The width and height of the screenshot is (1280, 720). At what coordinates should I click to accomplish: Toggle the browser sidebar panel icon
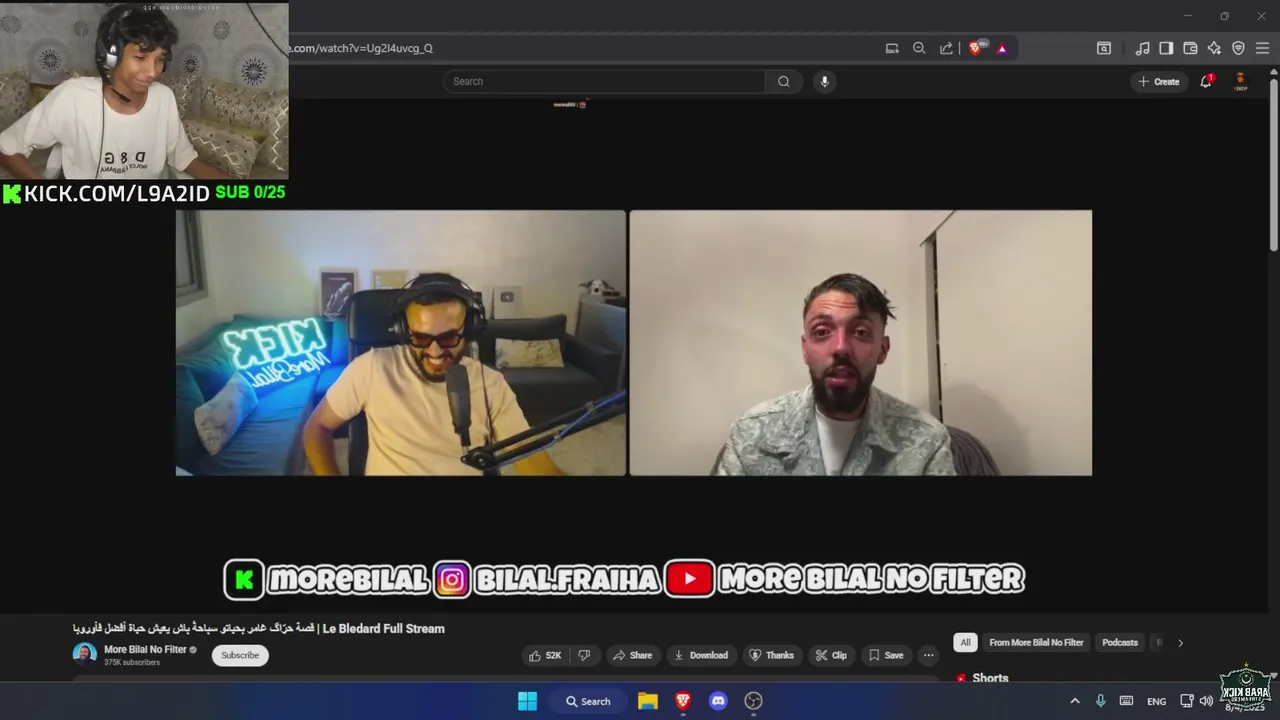(1166, 48)
